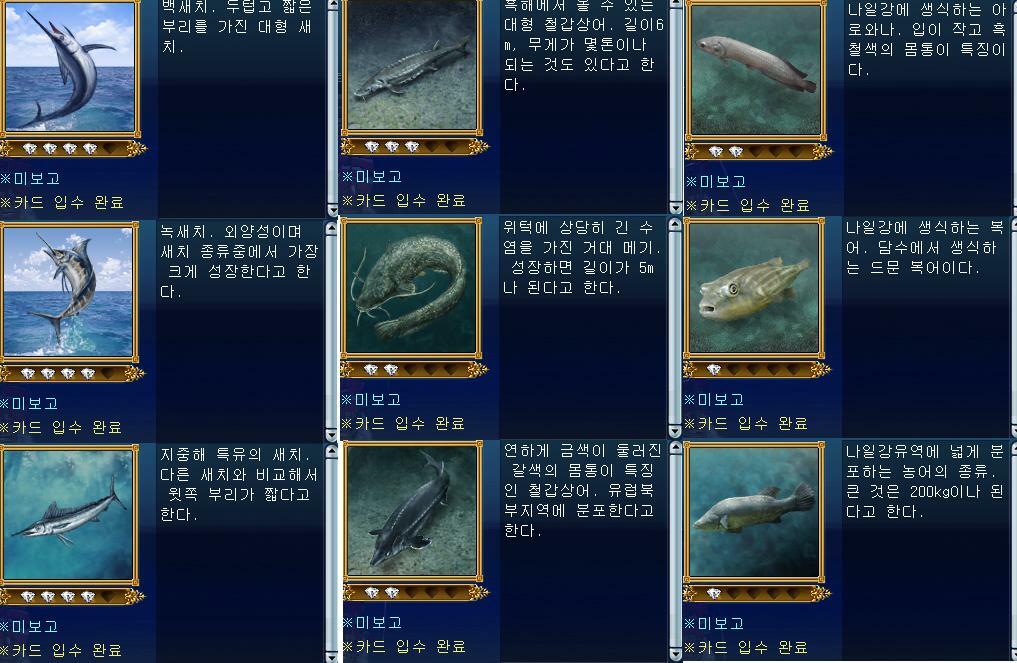Image resolution: width=1017 pixels, height=663 pixels.
Task: Click the gem rating bar under pufferfish card
Action: coord(754,370)
